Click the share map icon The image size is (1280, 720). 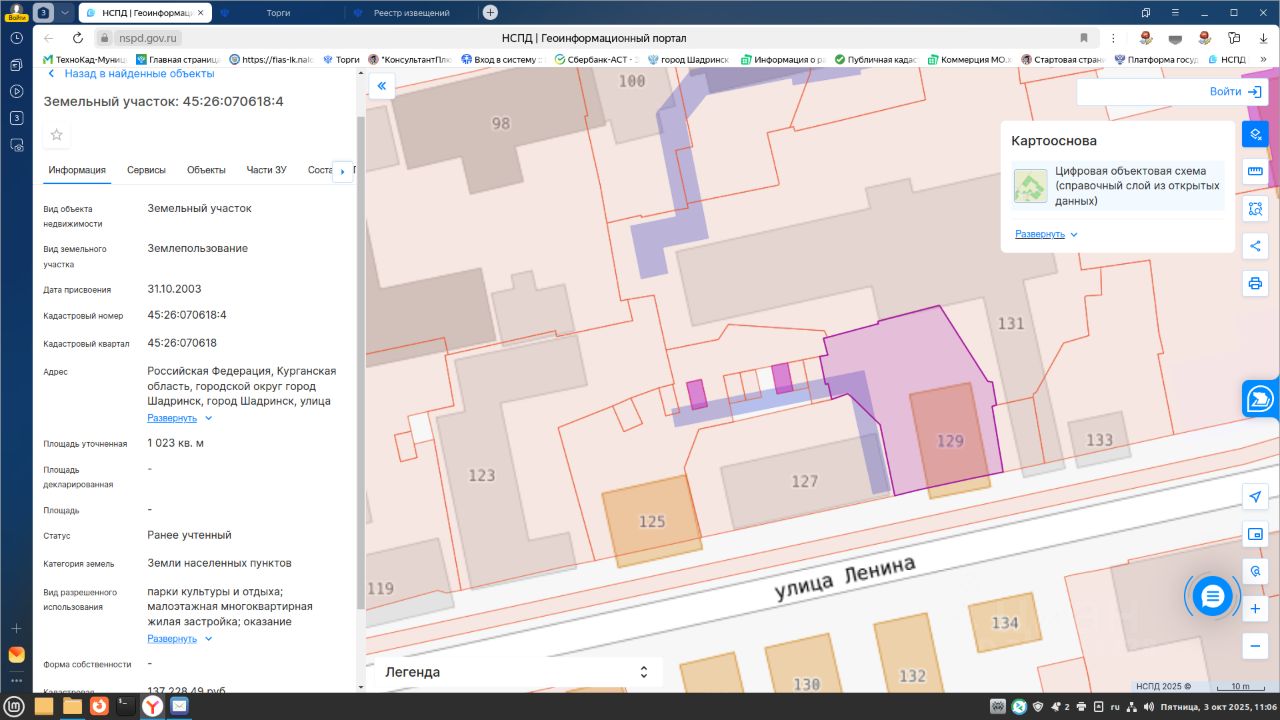pyautogui.click(x=1255, y=246)
